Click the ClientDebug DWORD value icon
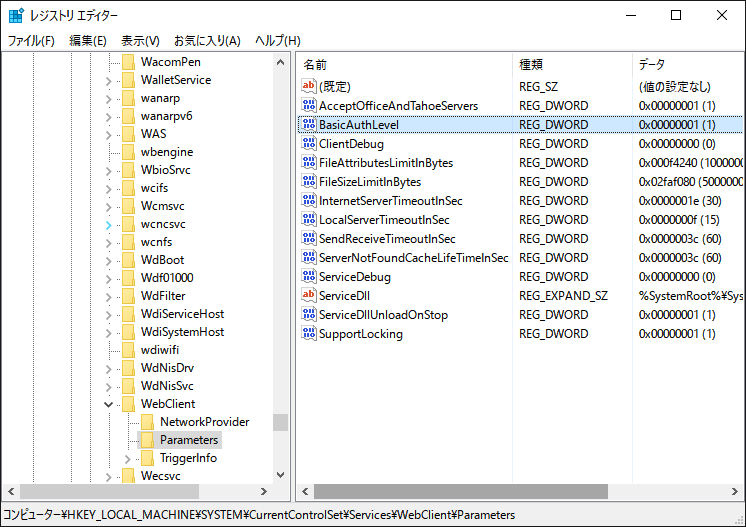This screenshot has height=527, width=746. (x=309, y=144)
